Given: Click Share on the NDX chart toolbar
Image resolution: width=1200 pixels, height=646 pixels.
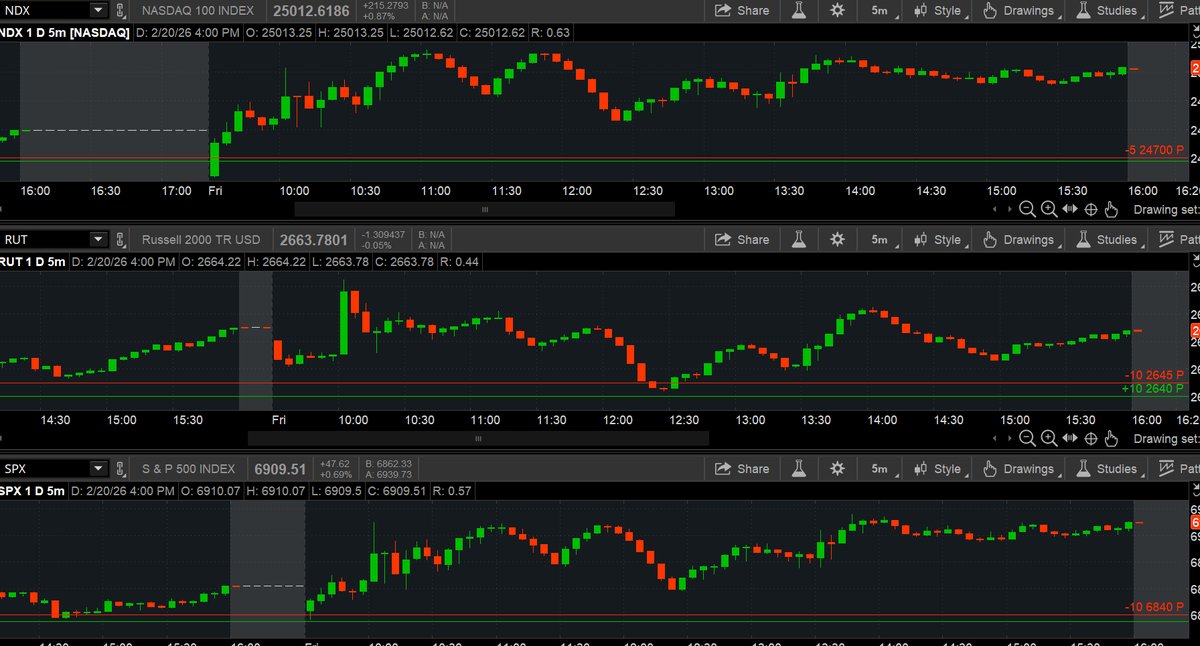Looking at the screenshot, I should coord(742,10).
